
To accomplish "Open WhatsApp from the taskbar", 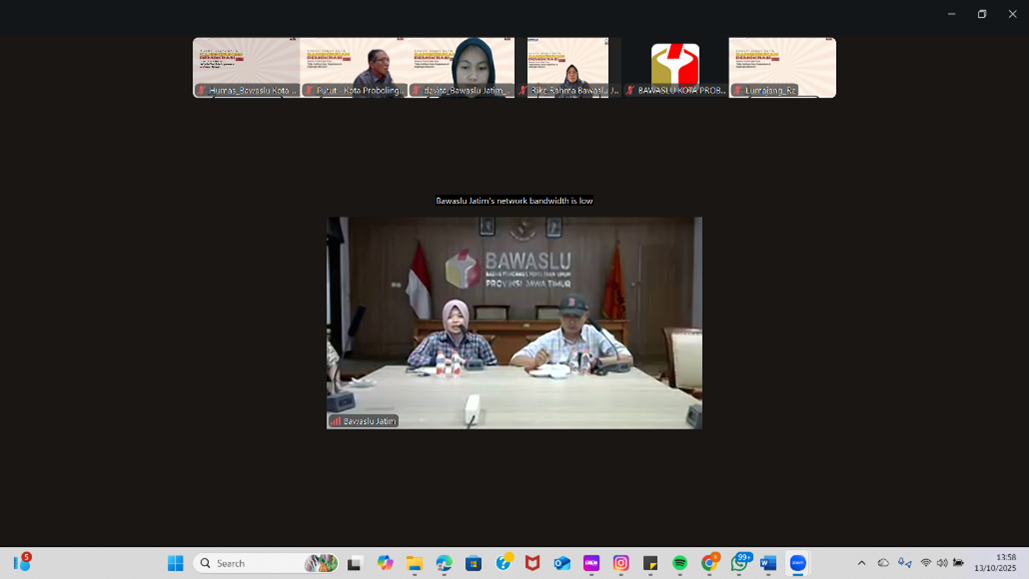I will click(740, 563).
